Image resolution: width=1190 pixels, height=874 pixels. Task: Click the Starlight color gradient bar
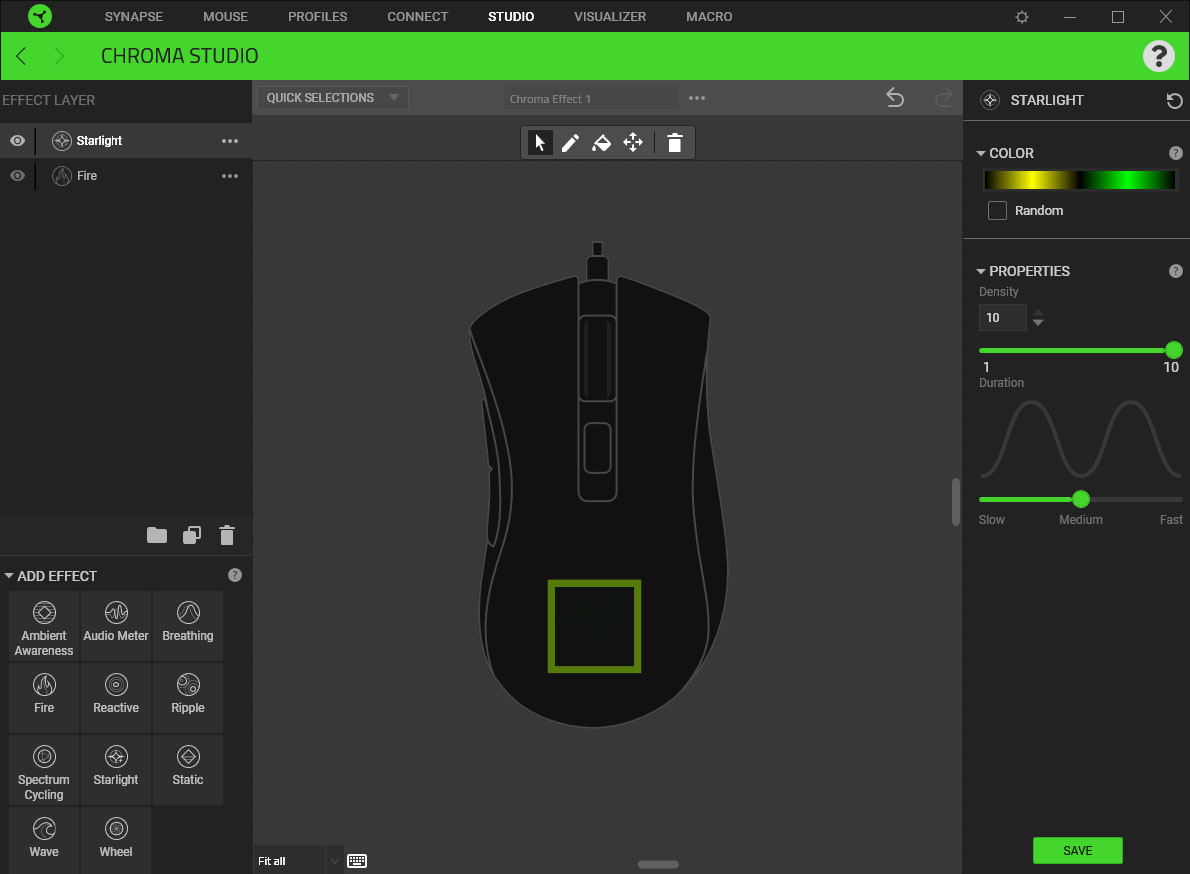(x=1079, y=180)
